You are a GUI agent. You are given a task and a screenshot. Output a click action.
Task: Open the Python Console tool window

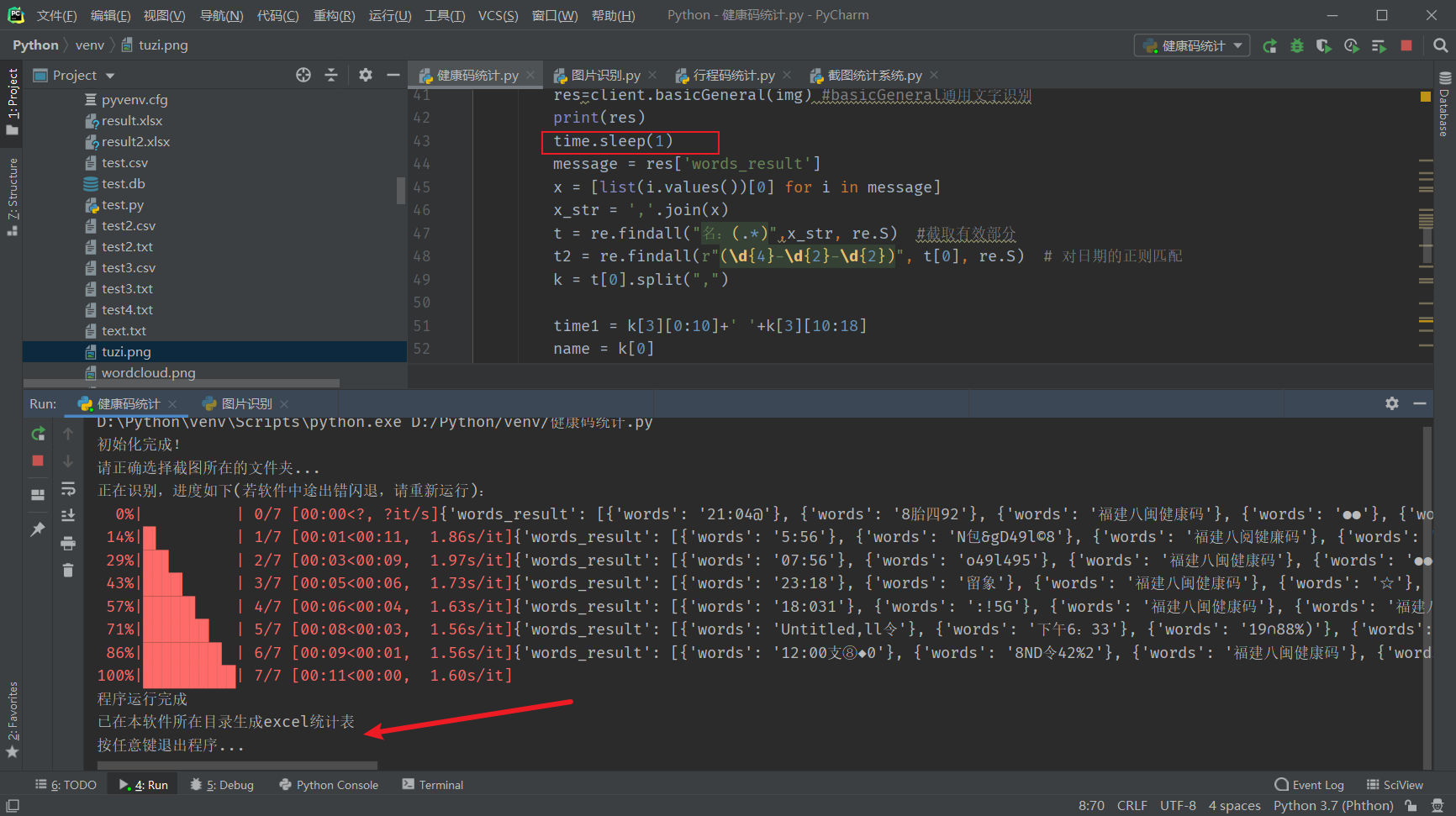pos(329,785)
